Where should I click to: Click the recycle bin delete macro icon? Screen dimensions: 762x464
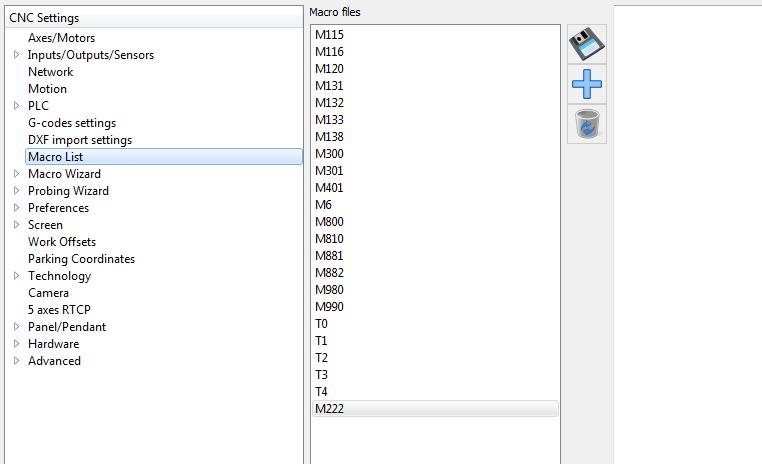[587, 124]
